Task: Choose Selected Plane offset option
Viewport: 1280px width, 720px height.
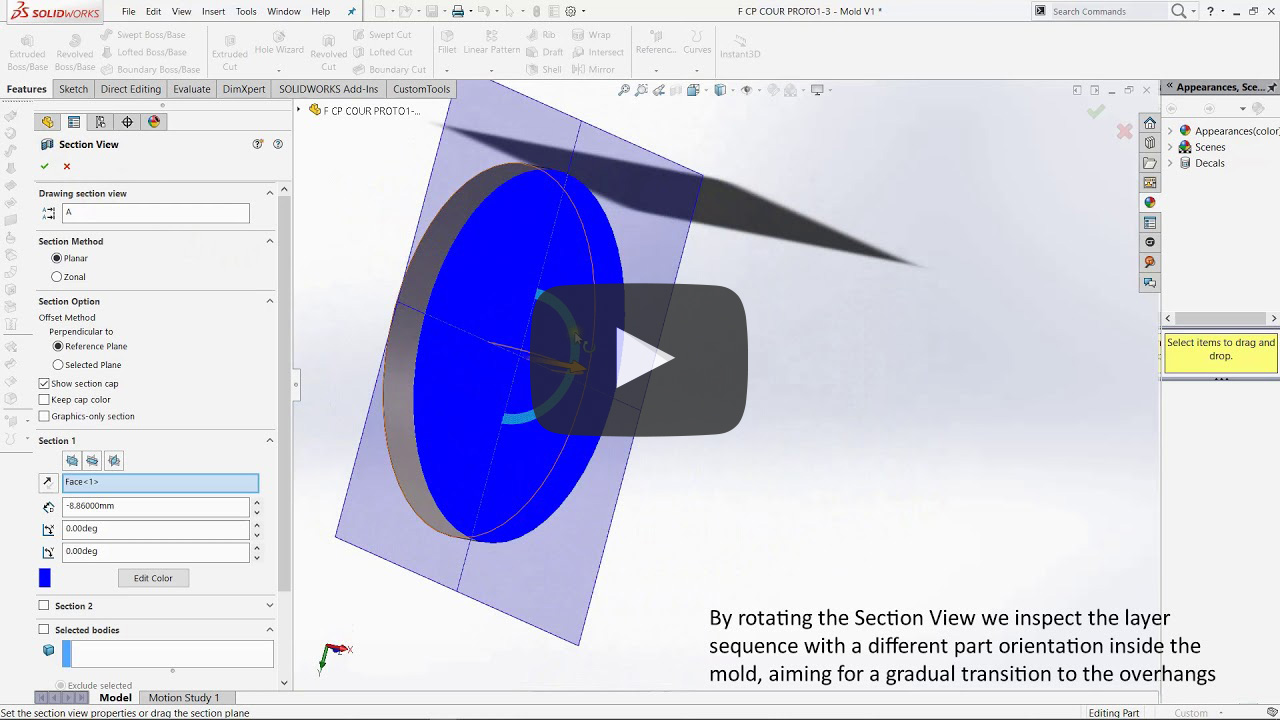Action: point(58,365)
